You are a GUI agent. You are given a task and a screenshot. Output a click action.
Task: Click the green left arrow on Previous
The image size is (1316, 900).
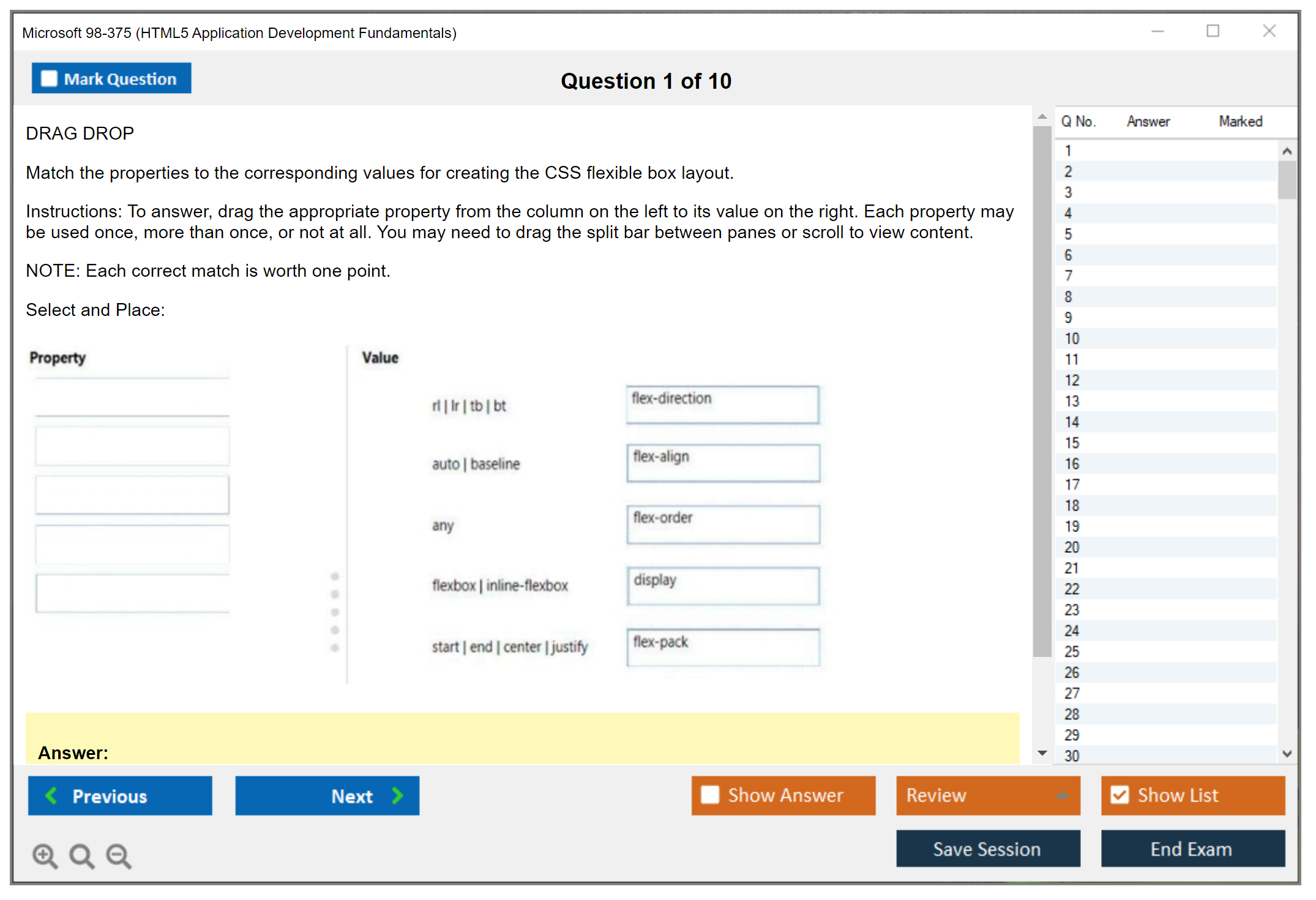52,796
